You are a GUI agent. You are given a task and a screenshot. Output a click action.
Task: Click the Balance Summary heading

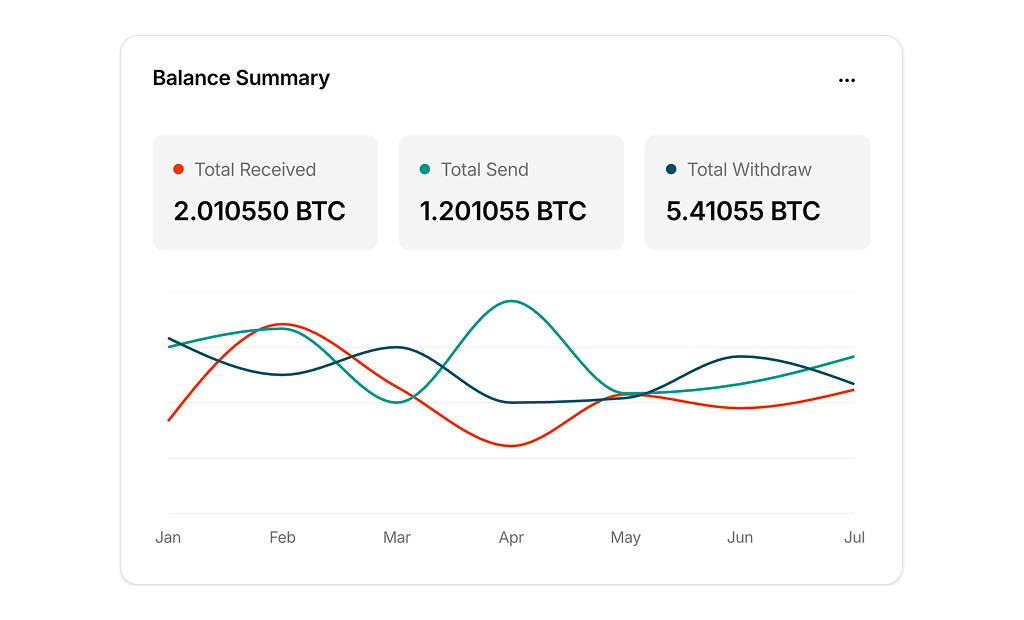click(x=240, y=78)
